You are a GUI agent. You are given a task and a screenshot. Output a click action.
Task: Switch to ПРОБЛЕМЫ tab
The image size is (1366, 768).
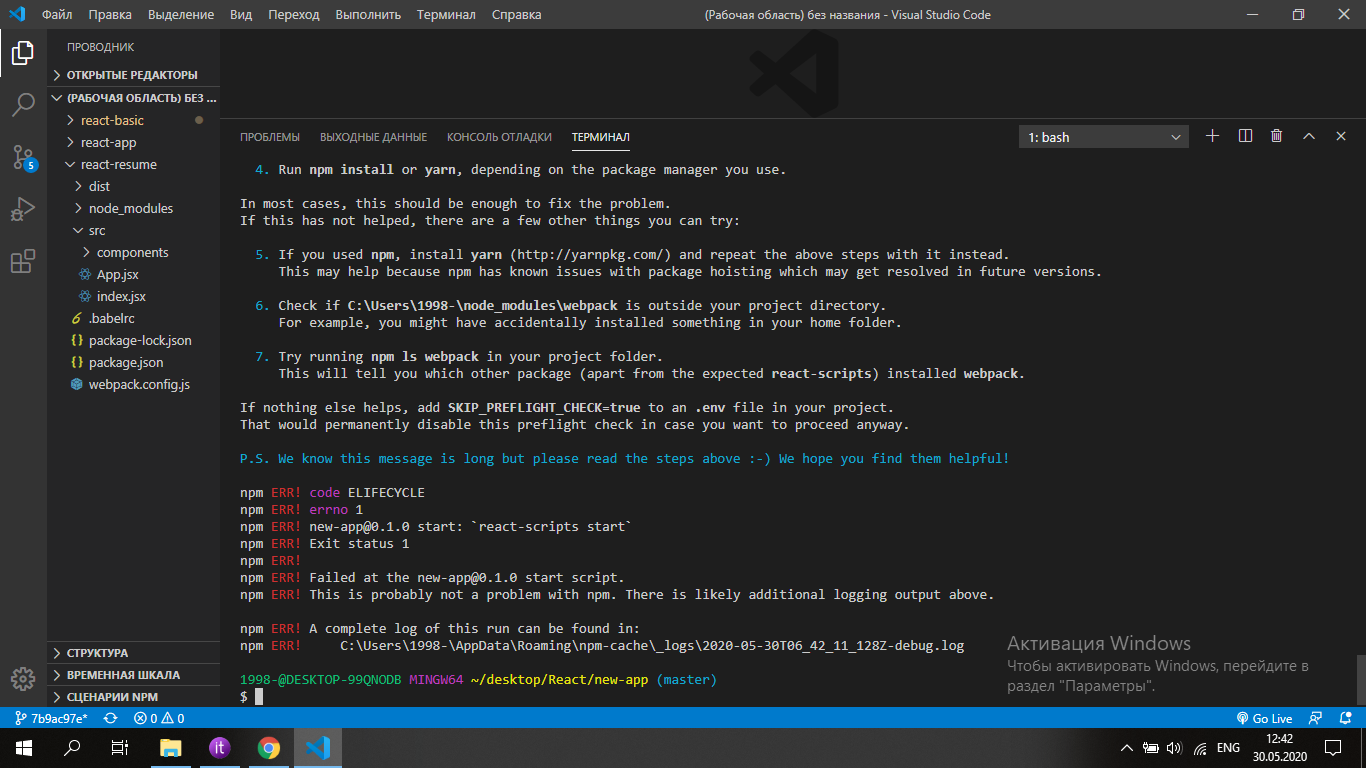click(x=269, y=137)
